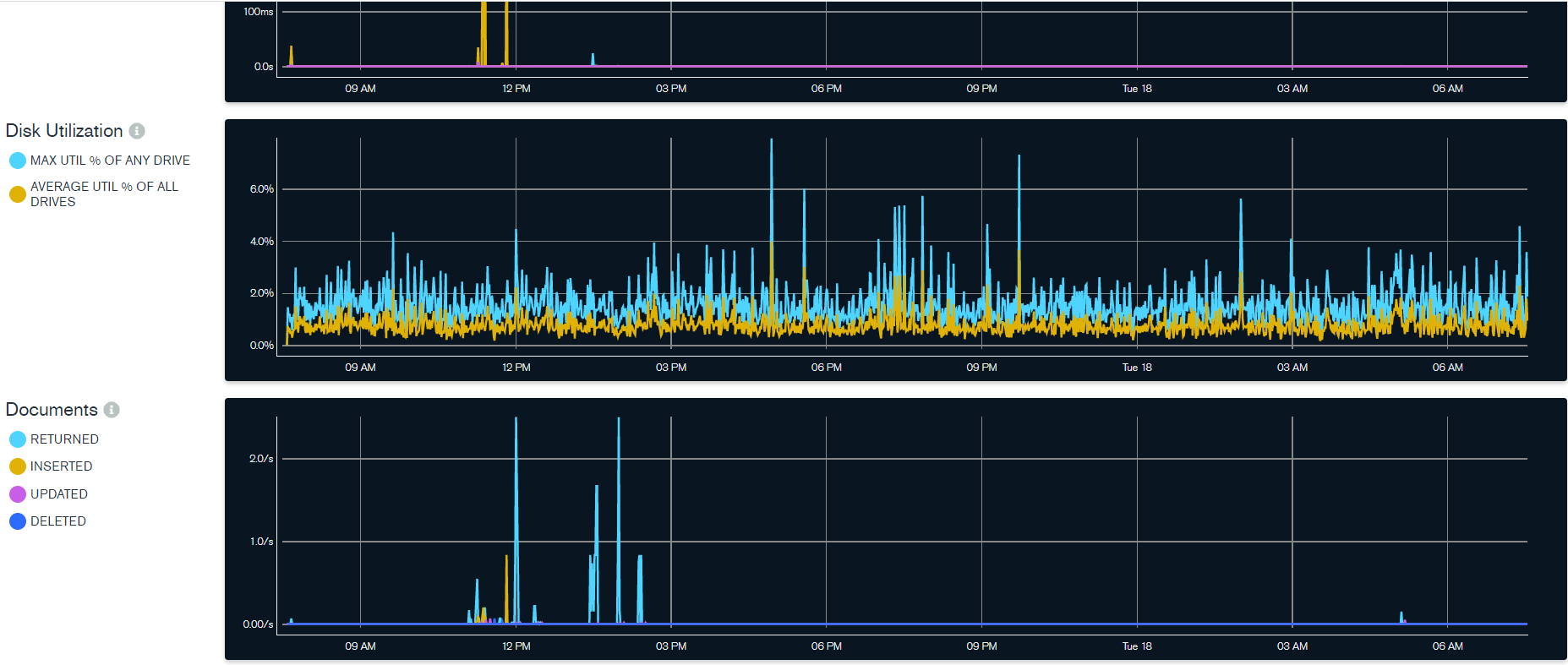Open the Disk Utilization info icon
1568x665 pixels.
pyautogui.click(x=137, y=131)
